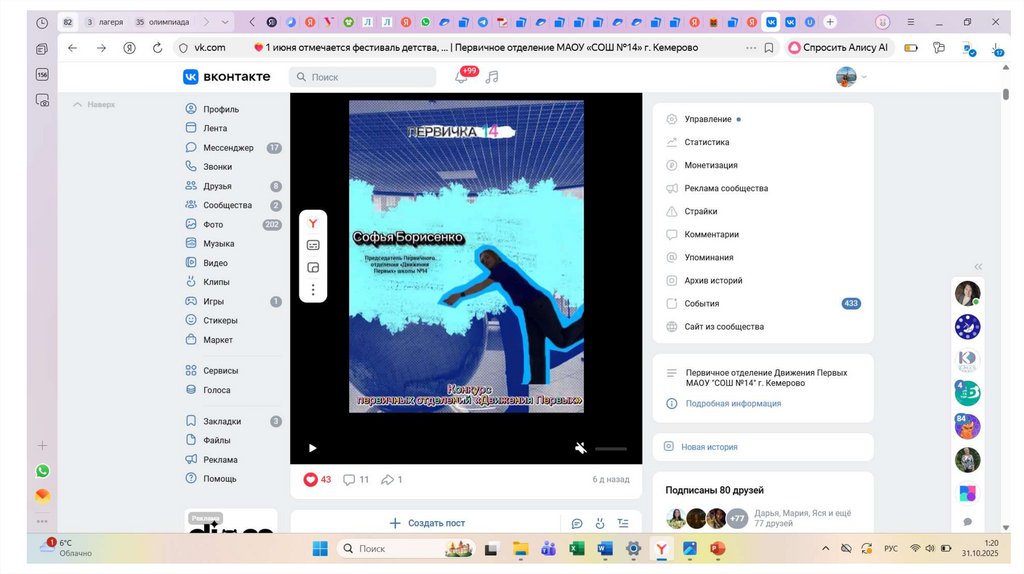
Task: Play the video in the post
Action: [x=312, y=448]
